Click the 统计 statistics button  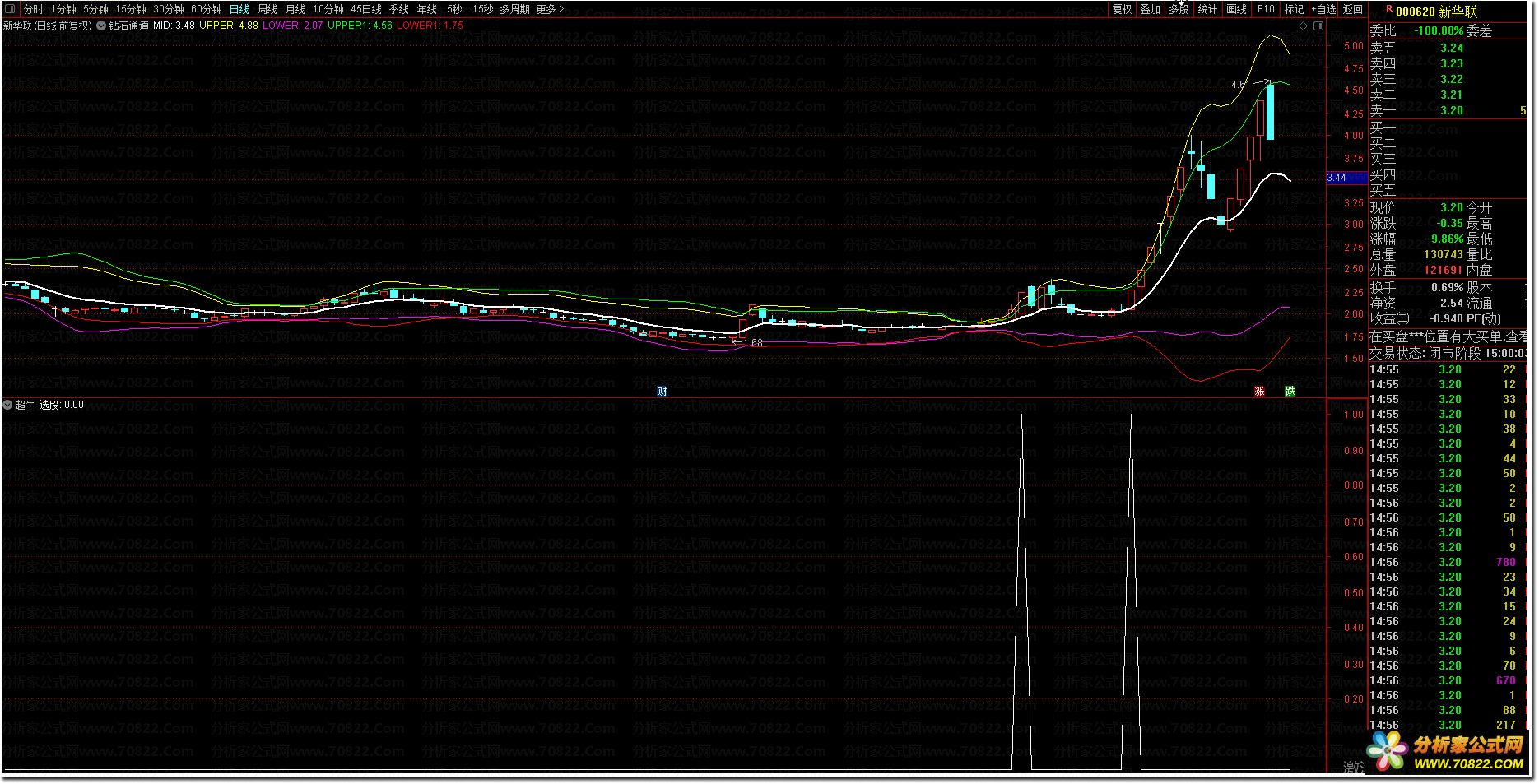[1207, 9]
